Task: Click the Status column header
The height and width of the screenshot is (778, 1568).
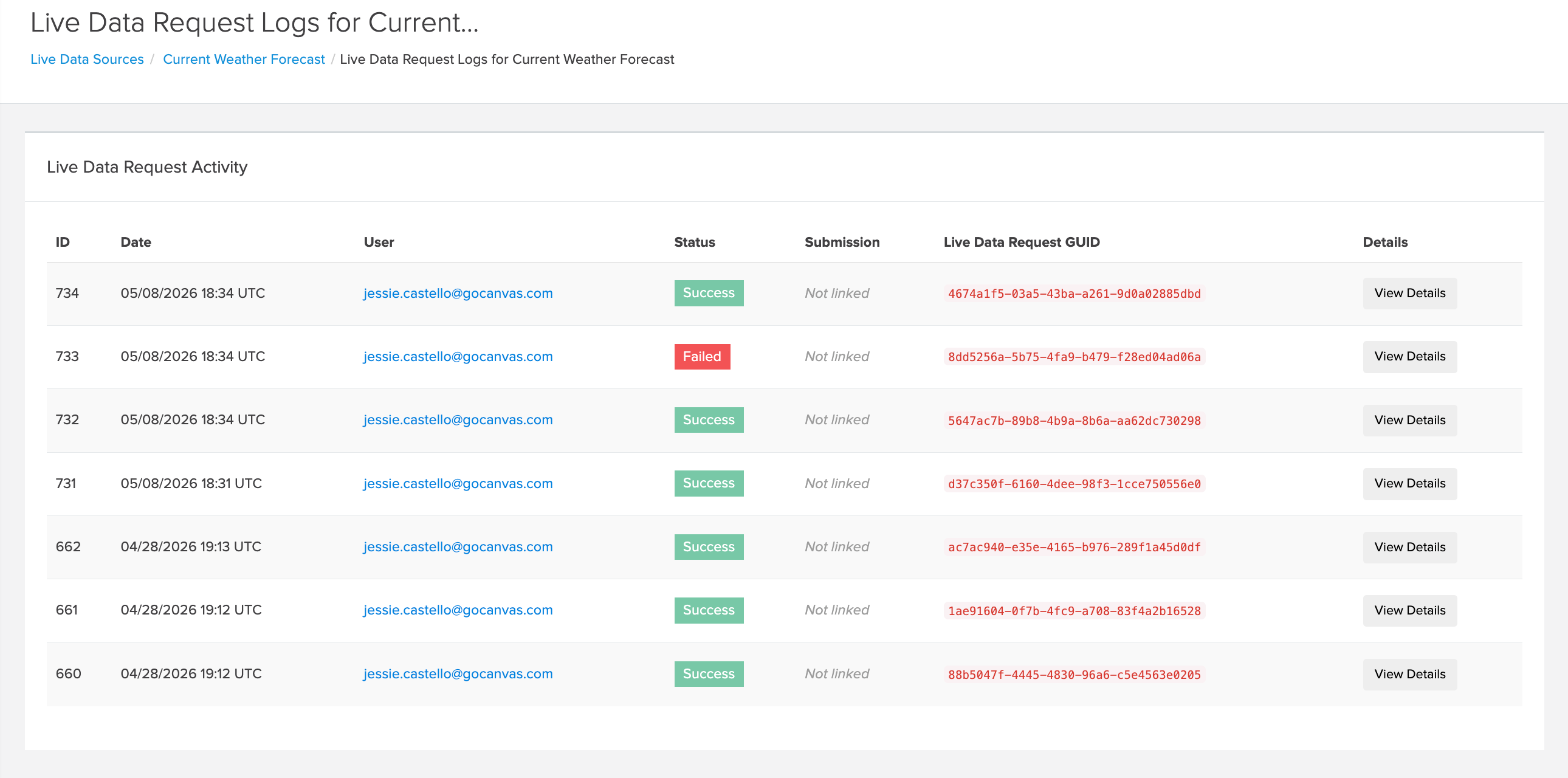Action: point(695,243)
